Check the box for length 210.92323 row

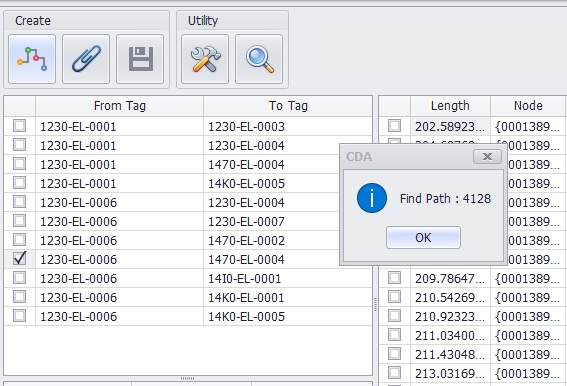click(395, 316)
